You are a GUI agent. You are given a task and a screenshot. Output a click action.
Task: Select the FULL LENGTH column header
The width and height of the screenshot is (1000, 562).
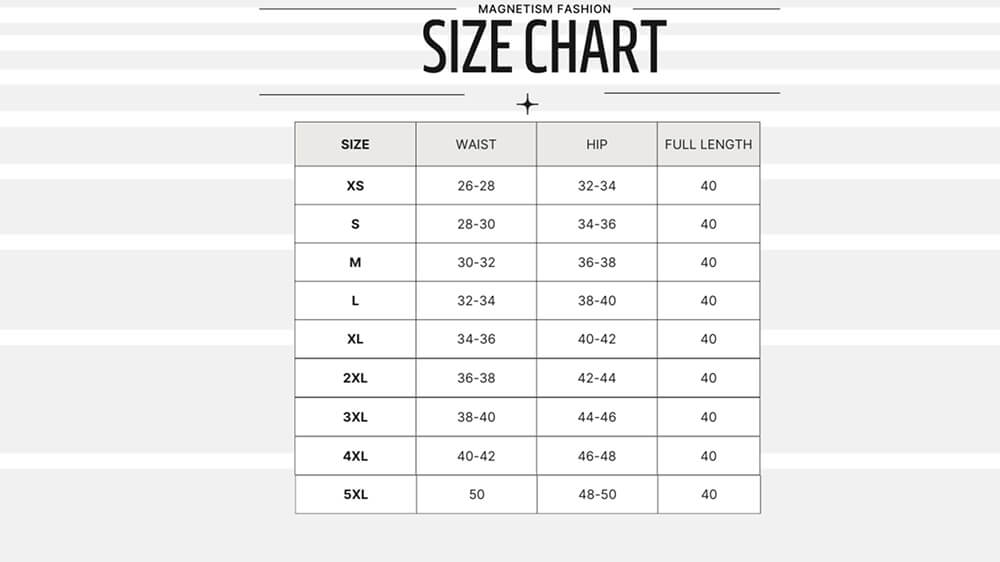[708, 144]
